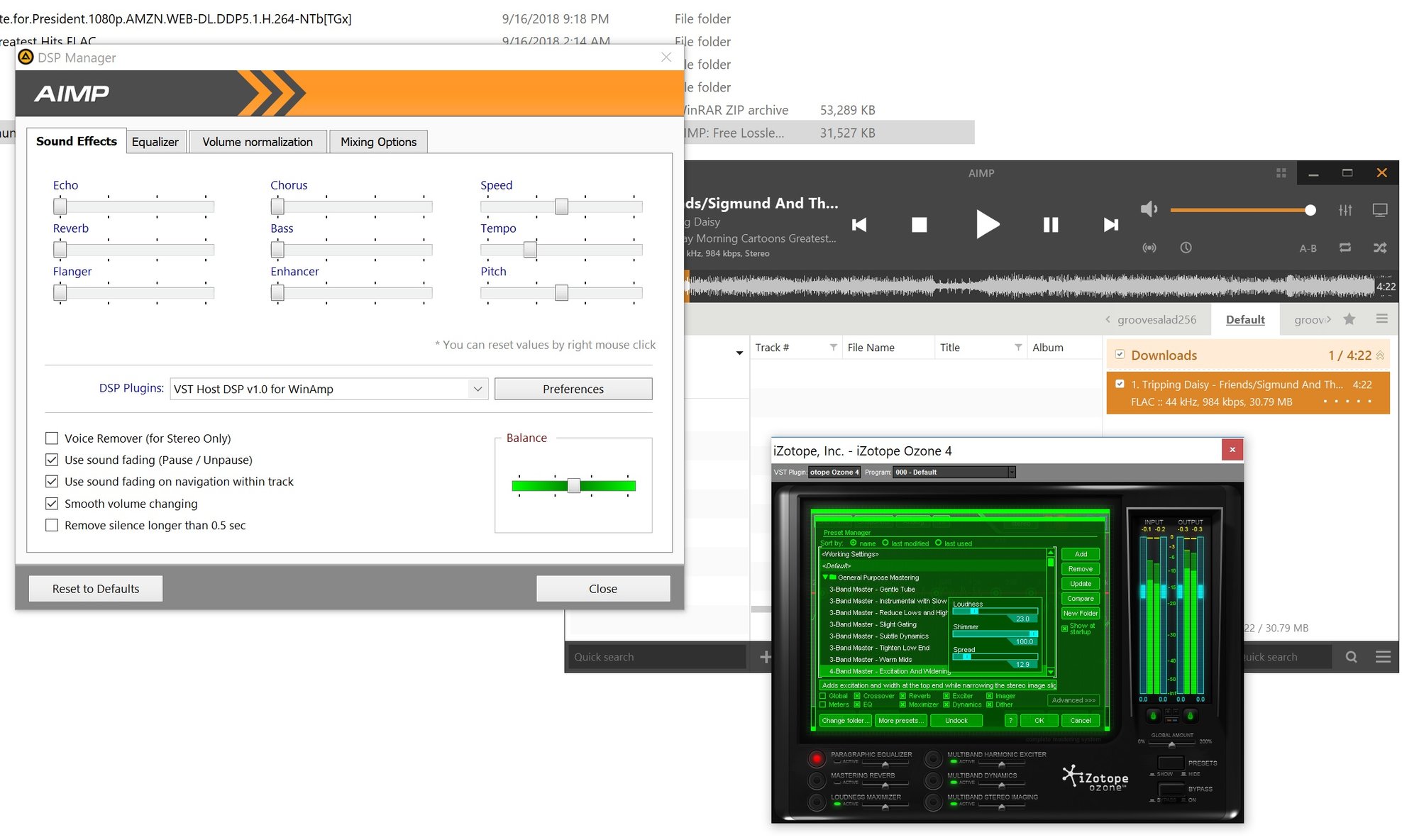The width and height of the screenshot is (1419, 840).
Task: Toggle shuffle playback mode icon
Action: pos(1379,248)
